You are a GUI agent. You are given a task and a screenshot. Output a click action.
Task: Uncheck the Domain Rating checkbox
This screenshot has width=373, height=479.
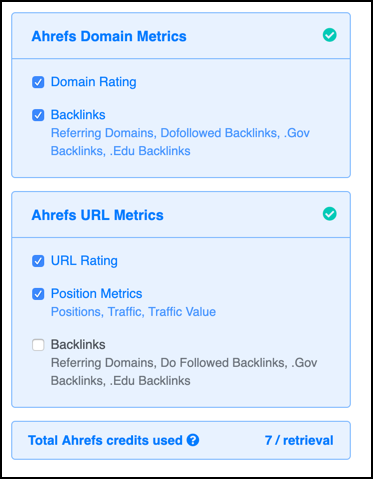tap(38, 82)
